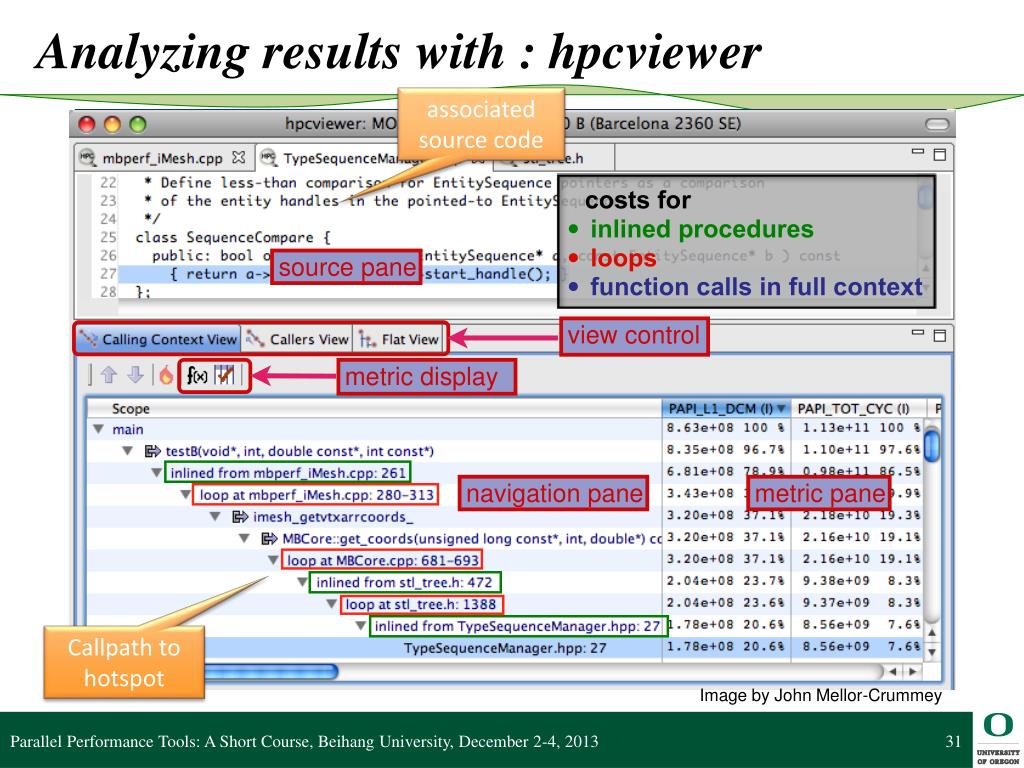Screen dimensions: 1024x768
Task: Maximize the source editor pane
Action: coord(940,154)
